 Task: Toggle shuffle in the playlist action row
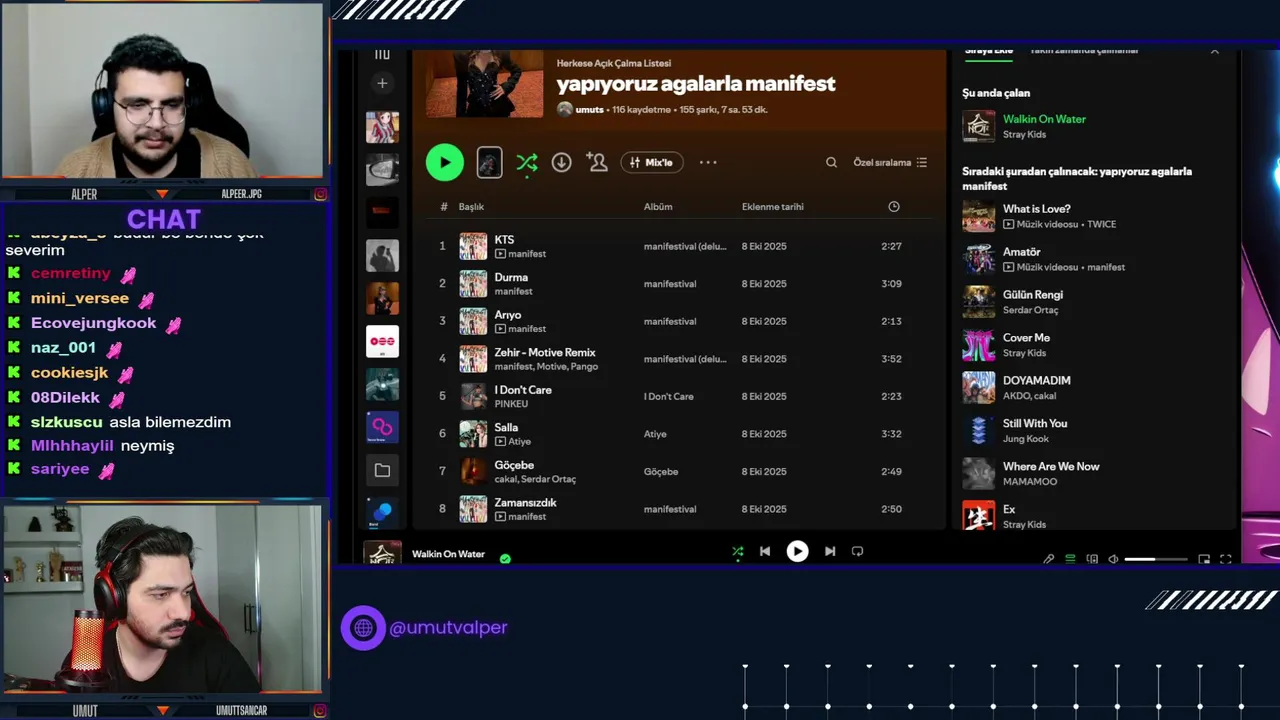click(x=527, y=162)
